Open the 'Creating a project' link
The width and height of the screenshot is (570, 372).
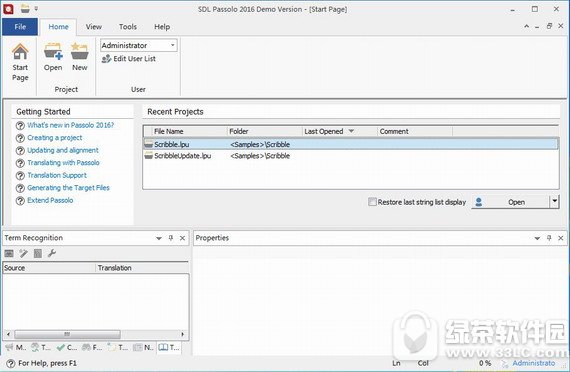(55, 138)
